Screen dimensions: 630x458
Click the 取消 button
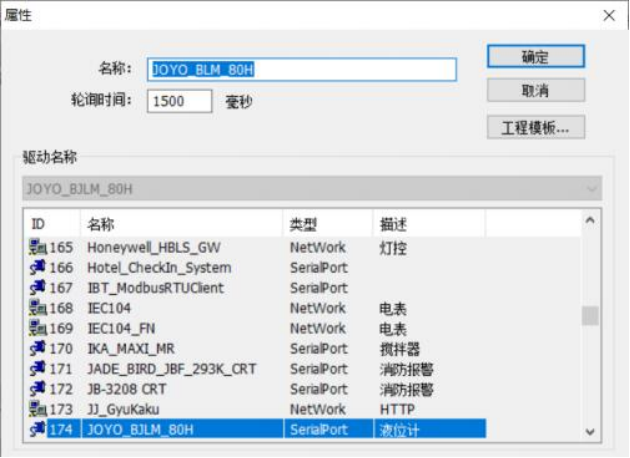pos(536,90)
